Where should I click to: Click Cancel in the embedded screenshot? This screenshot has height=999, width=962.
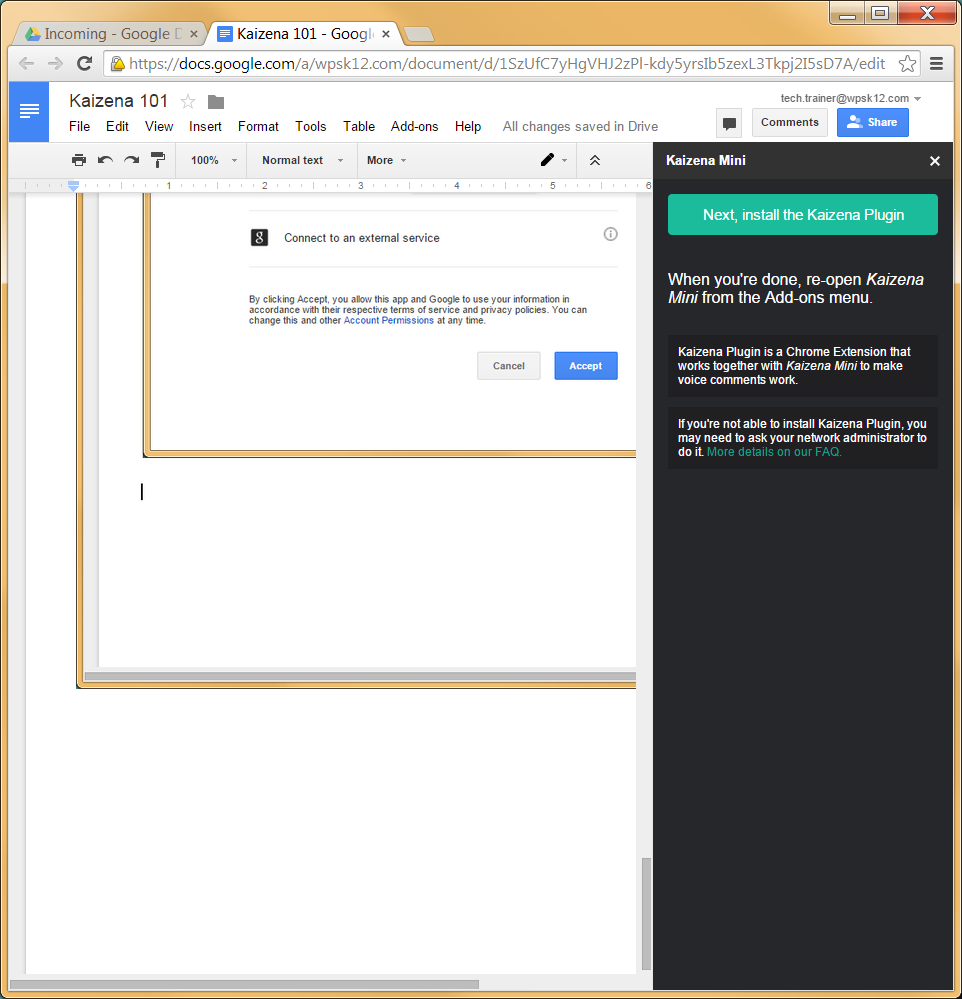pyautogui.click(x=508, y=366)
